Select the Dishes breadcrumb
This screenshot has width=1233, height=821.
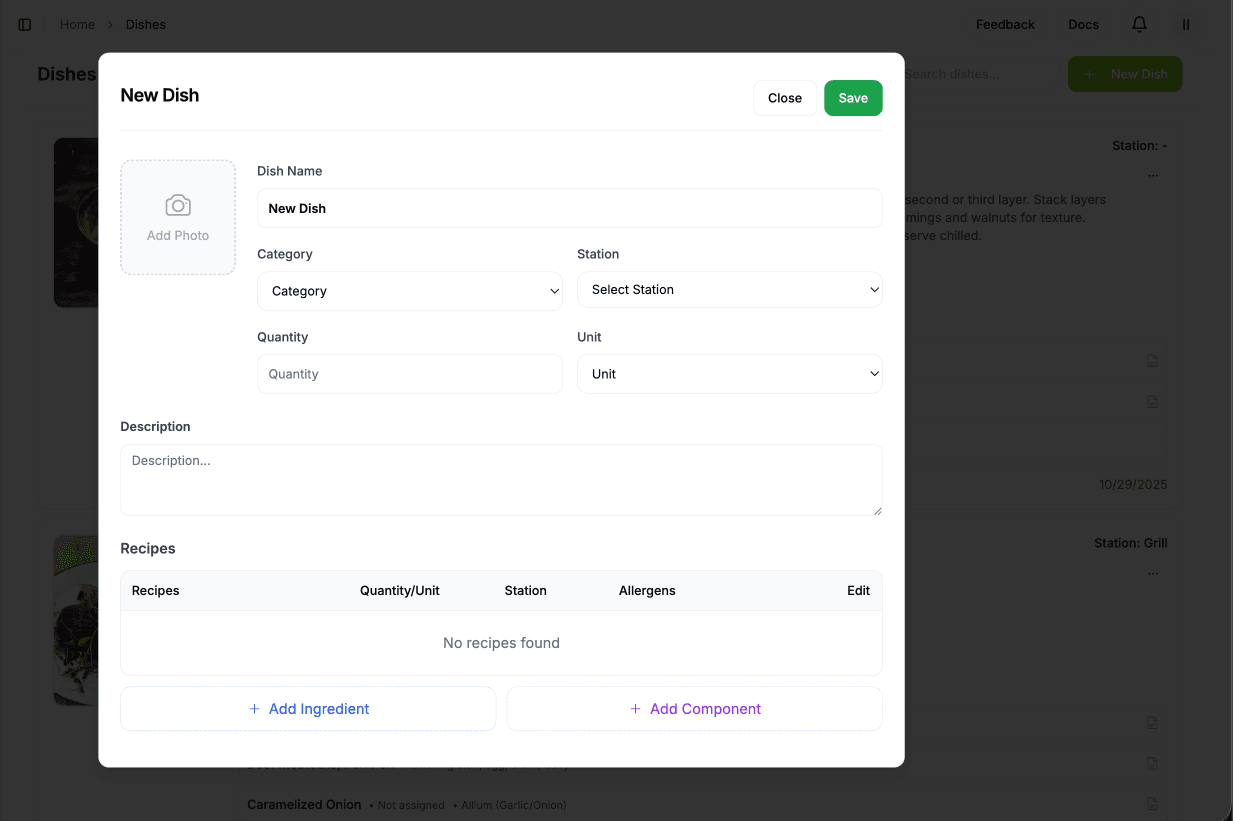[146, 25]
